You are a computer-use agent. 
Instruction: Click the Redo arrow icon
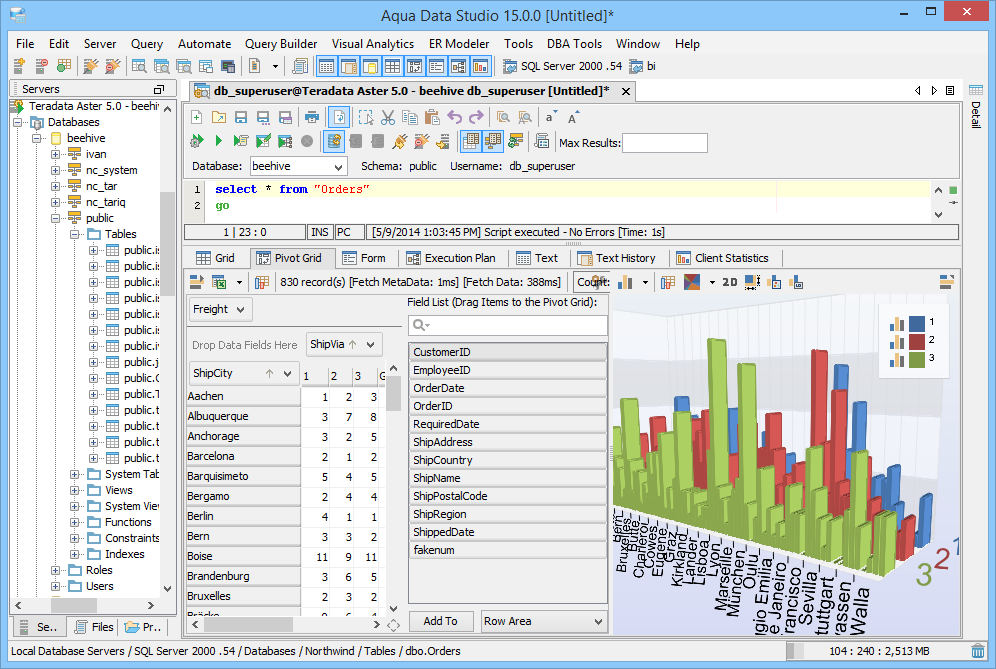pyautogui.click(x=476, y=118)
